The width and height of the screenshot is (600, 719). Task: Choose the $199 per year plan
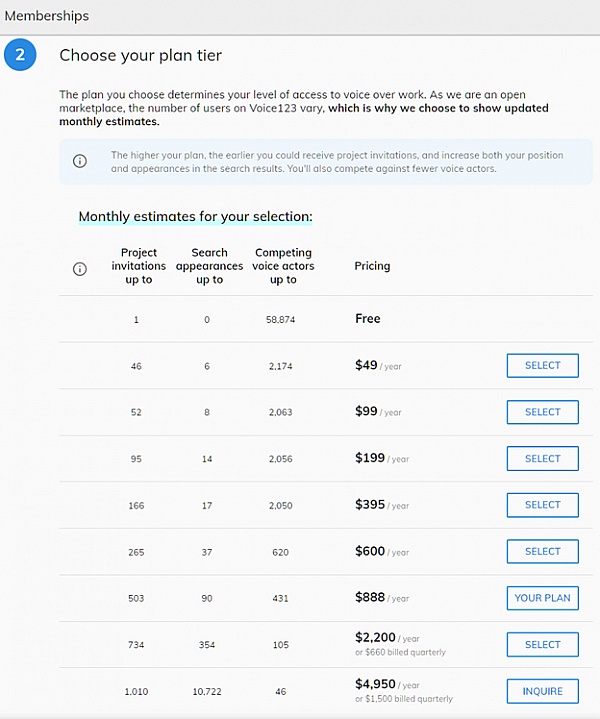[x=542, y=458]
